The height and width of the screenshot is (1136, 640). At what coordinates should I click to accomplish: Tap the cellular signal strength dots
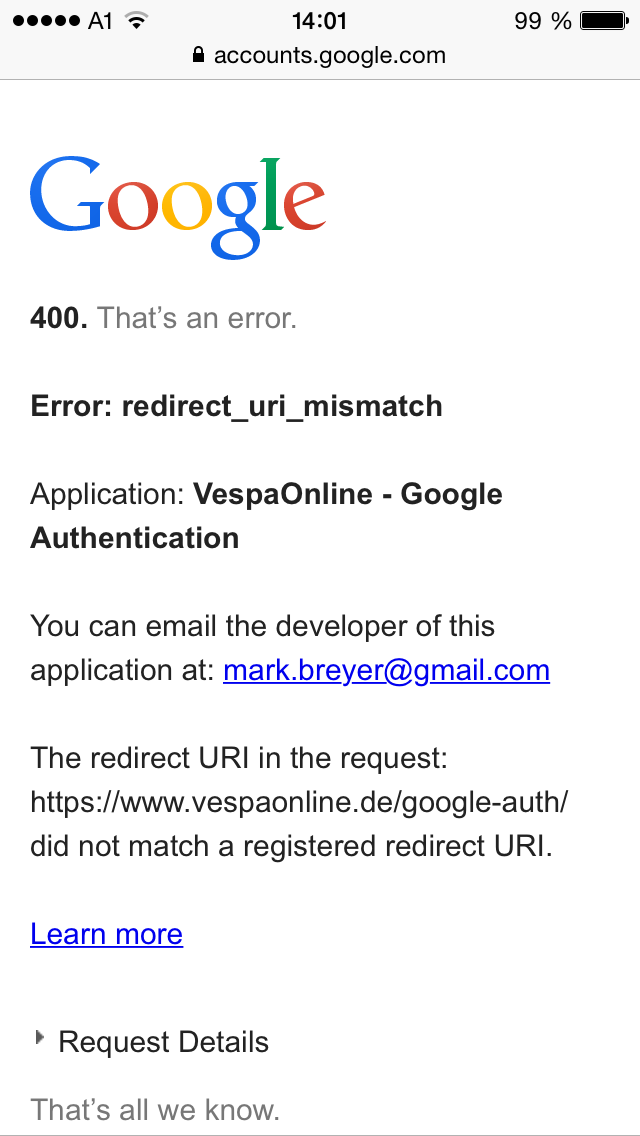[x=46, y=20]
